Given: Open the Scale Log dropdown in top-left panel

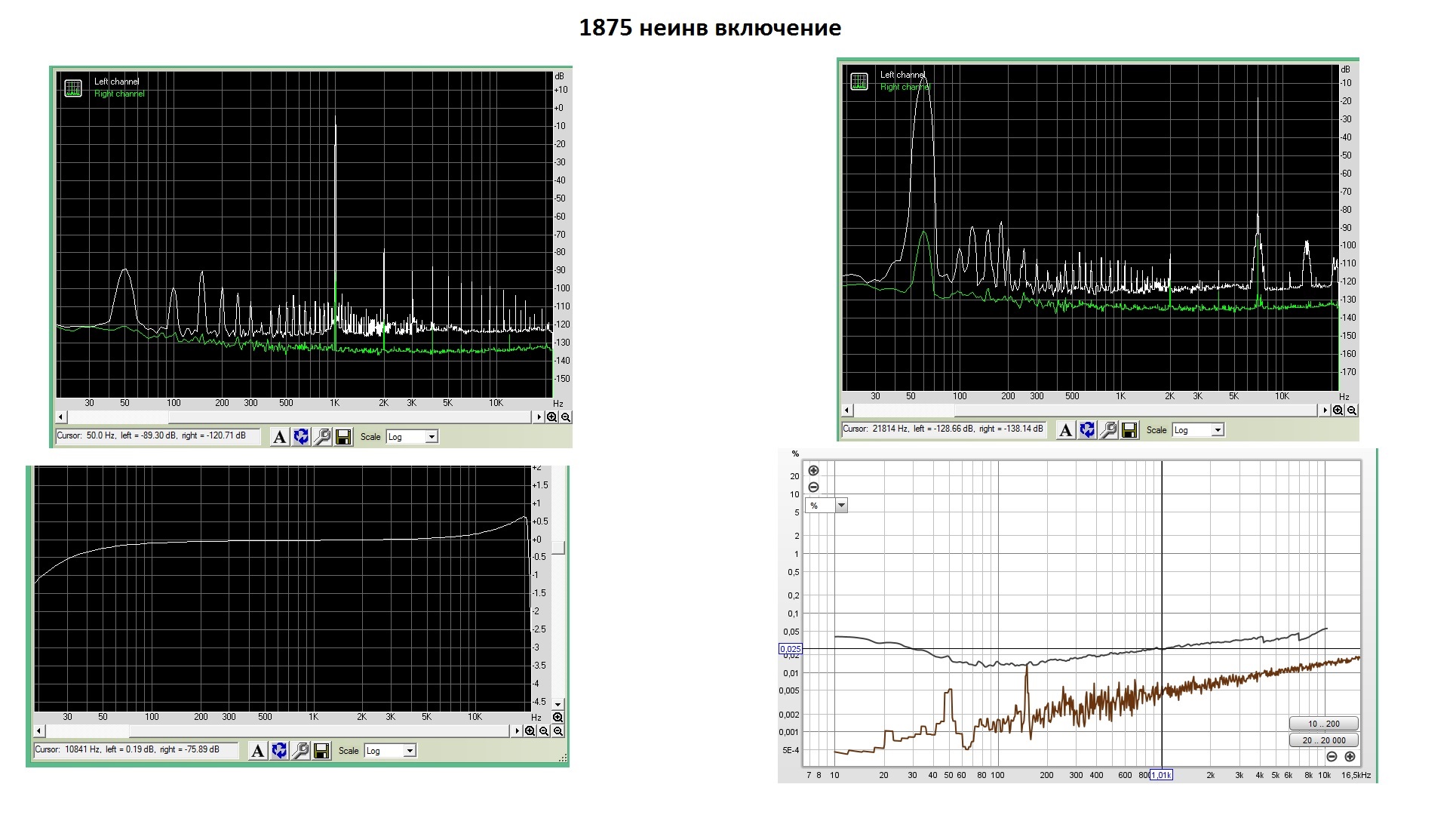Looking at the screenshot, I should click(432, 437).
